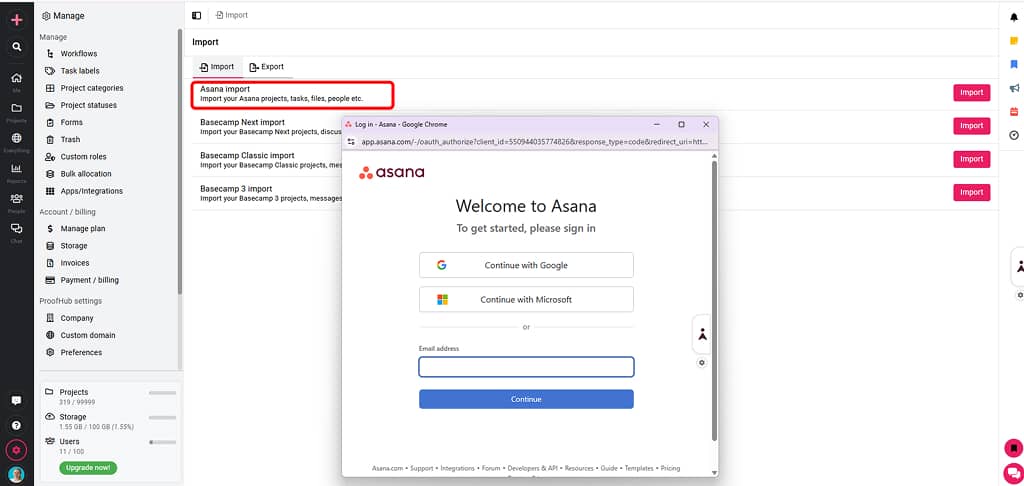Open Payment / billing
The height and width of the screenshot is (486, 1024).
(89, 280)
